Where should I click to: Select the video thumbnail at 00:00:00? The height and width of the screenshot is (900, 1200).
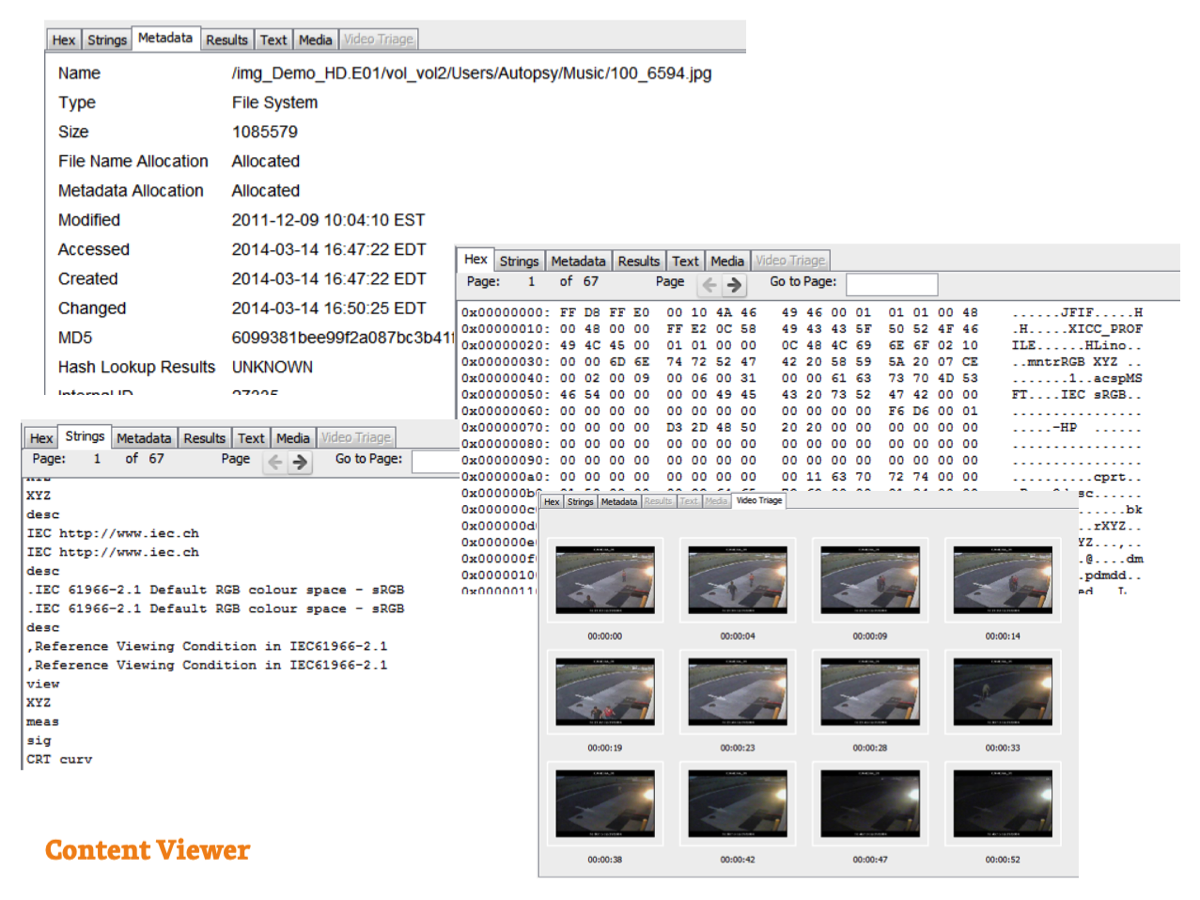click(x=605, y=579)
